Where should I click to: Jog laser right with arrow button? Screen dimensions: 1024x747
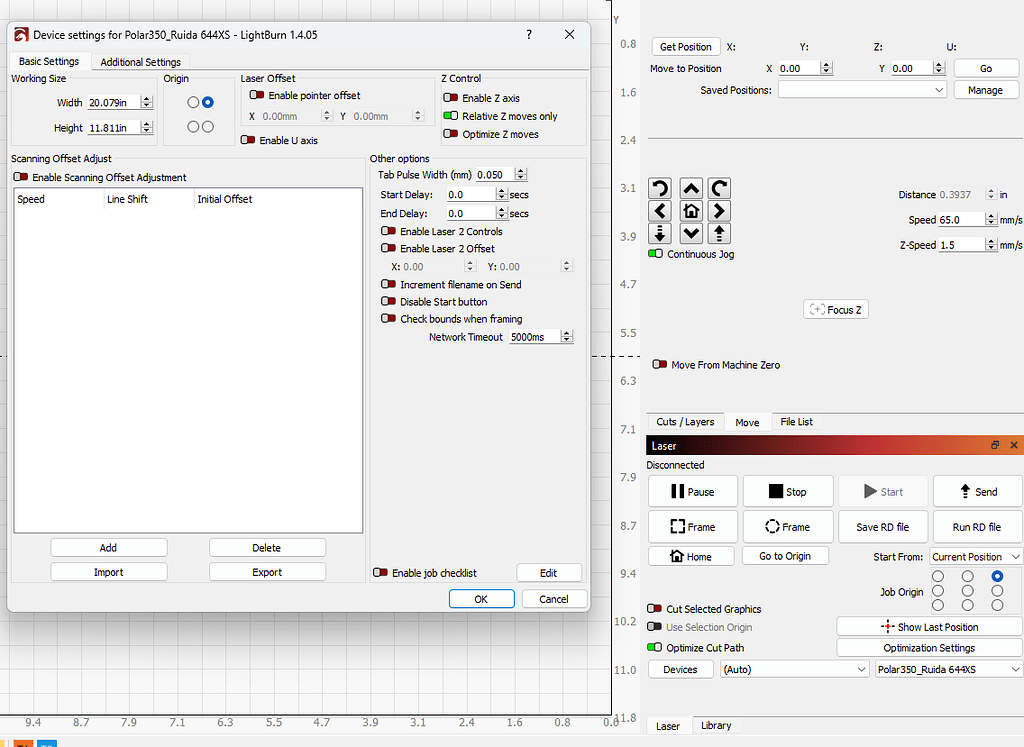click(x=720, y=211)
